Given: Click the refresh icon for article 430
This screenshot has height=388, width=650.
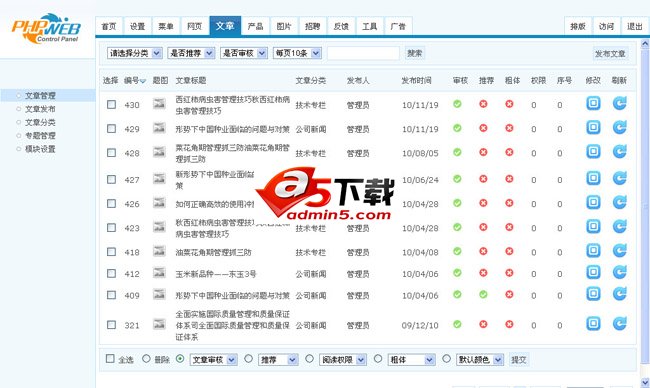Looking at the screenshot, I should 620,103.
